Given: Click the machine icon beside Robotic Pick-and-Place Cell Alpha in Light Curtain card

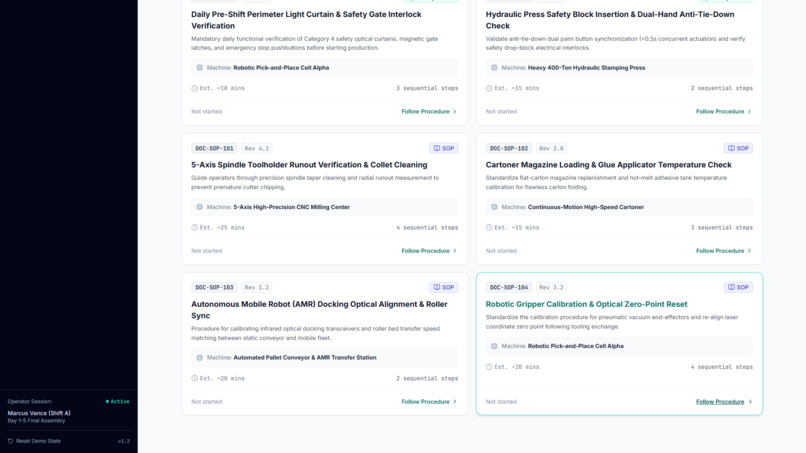Looking at the screenshot, I should click(x=199, y=67).
